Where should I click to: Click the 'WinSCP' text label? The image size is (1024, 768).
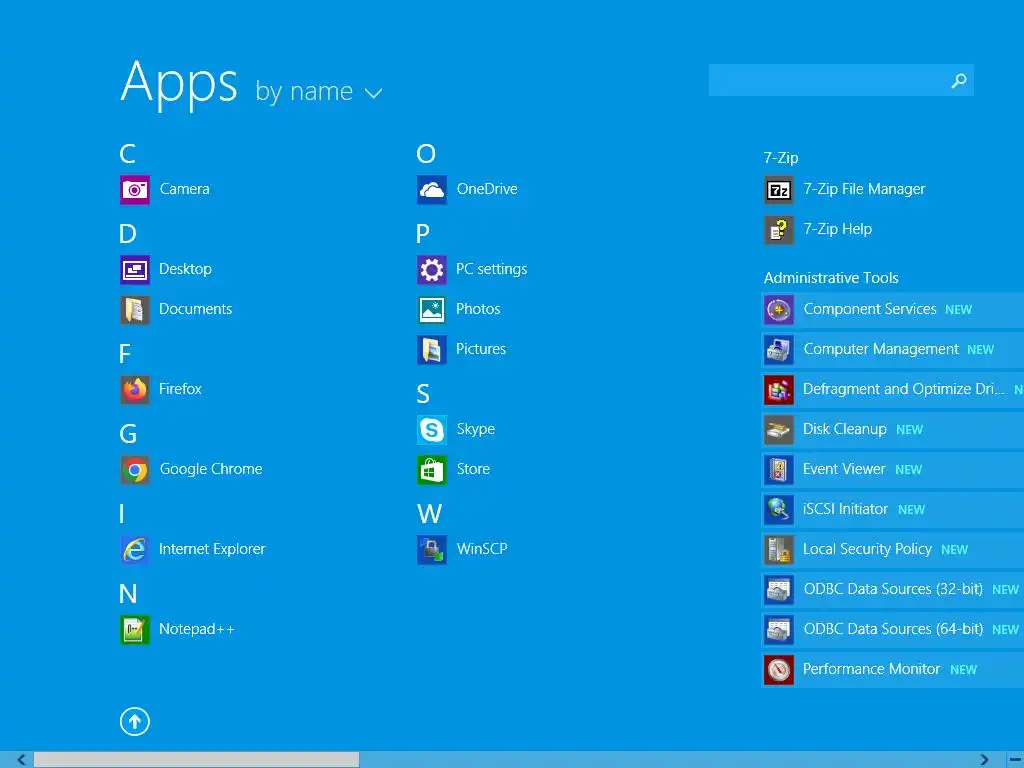pyautogui.click(x=482, y=549)
